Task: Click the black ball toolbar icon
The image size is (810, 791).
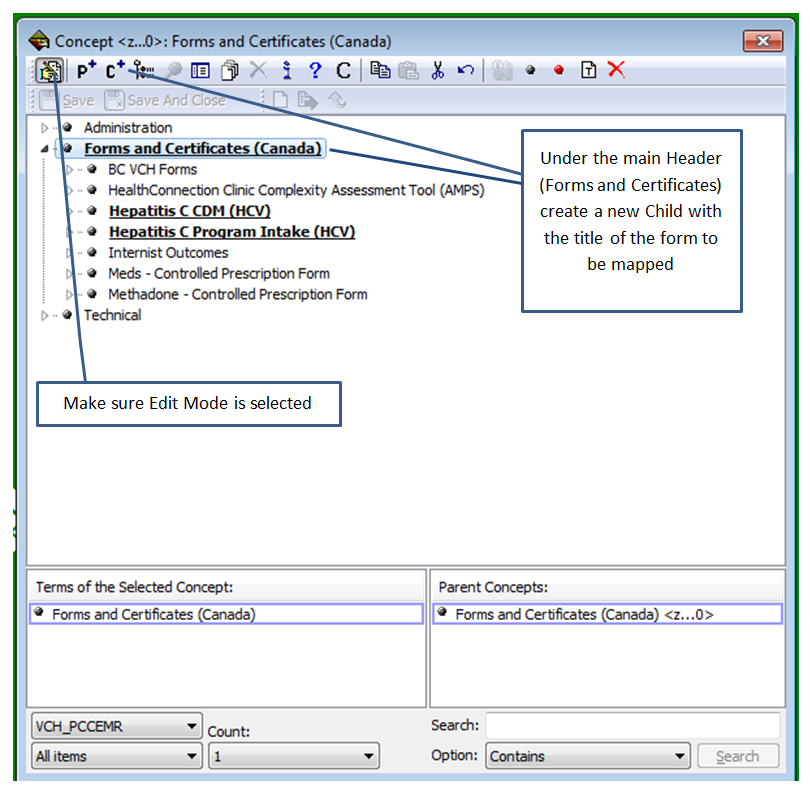Action: coord(531,70)
